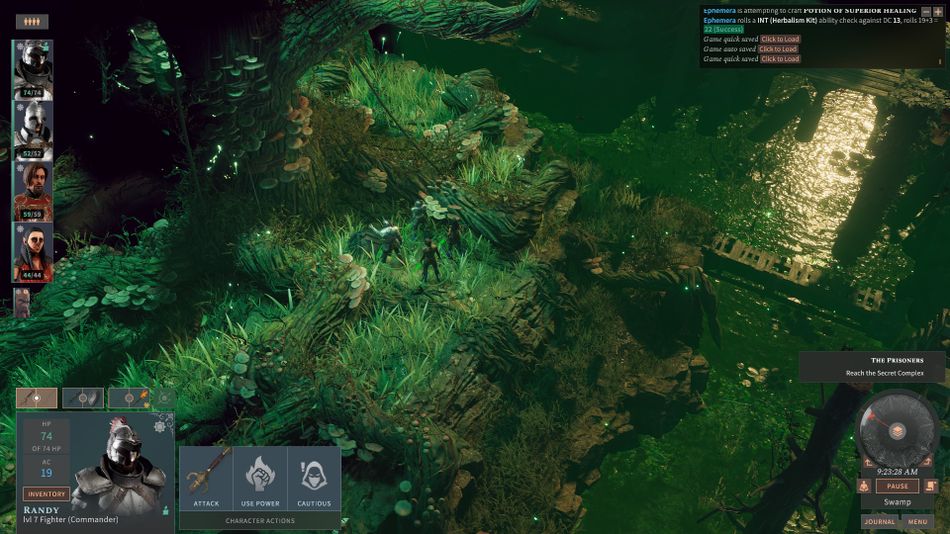This screenshot has height=534, width=950.
Task: Select party portrait showing 59/59 HP
Action: 33,192
